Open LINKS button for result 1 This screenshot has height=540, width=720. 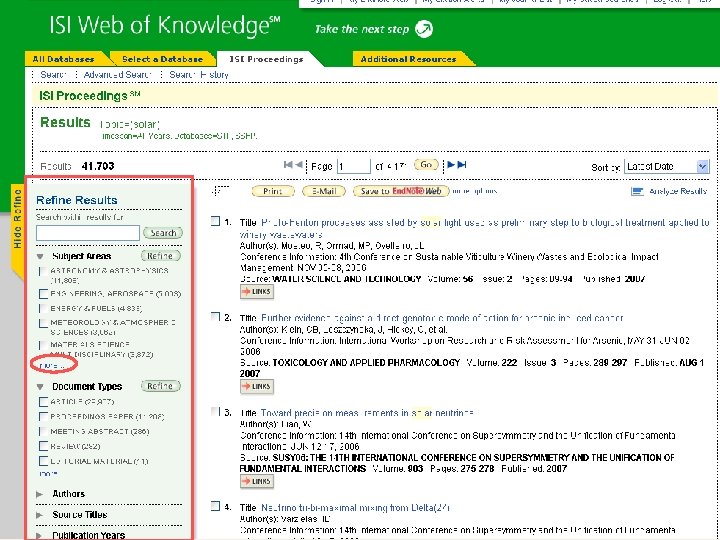coord(257,292)
